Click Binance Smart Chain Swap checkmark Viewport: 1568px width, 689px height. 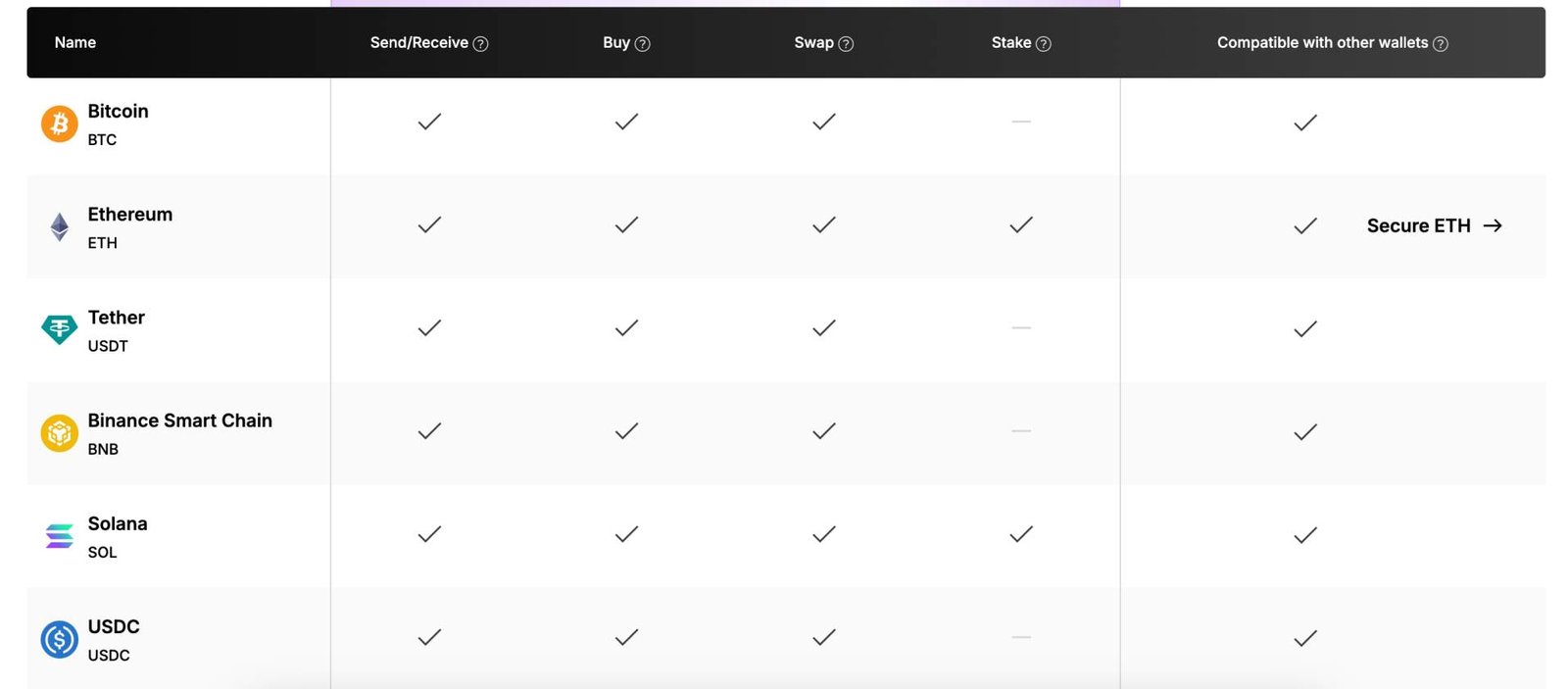click(824, 431)
